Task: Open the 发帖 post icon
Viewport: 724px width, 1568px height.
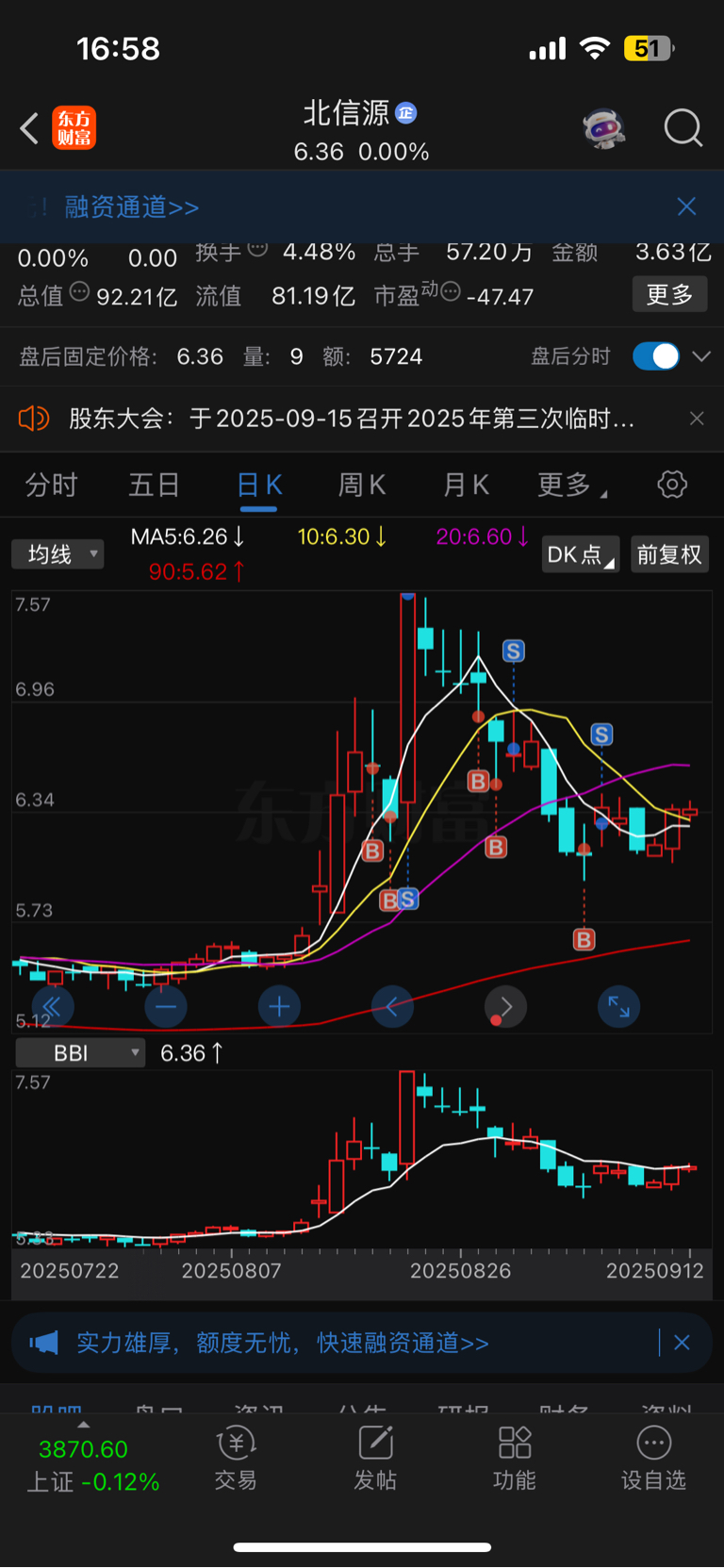Action: [375, 1458]
